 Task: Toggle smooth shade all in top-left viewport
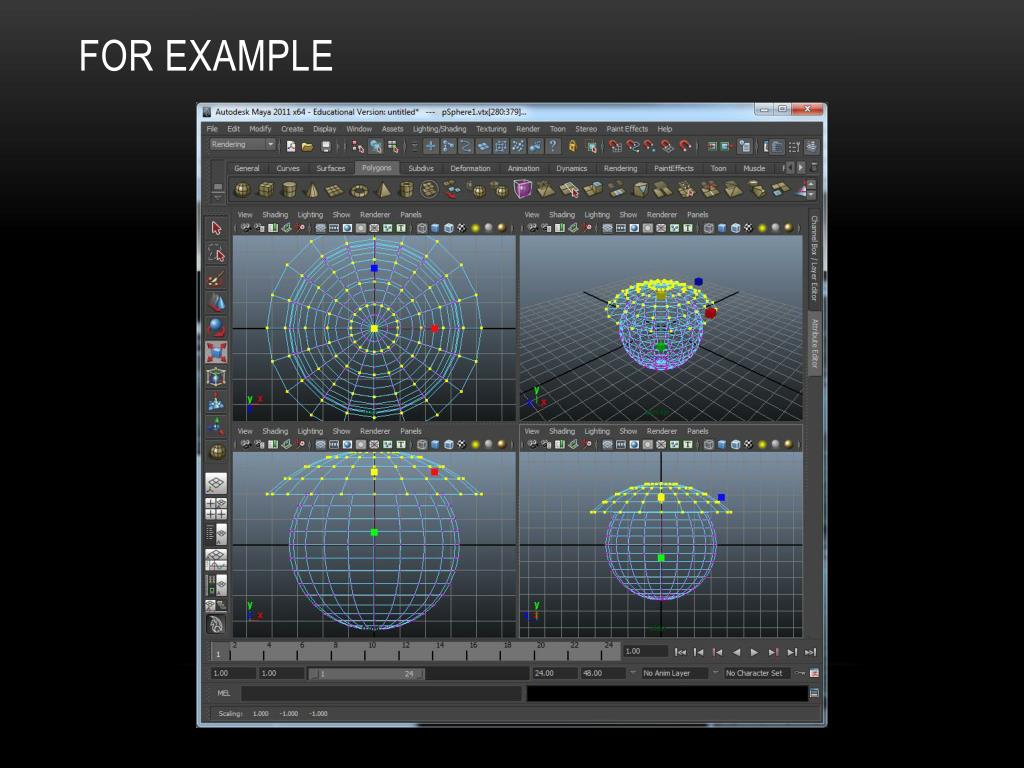(435, 228)
